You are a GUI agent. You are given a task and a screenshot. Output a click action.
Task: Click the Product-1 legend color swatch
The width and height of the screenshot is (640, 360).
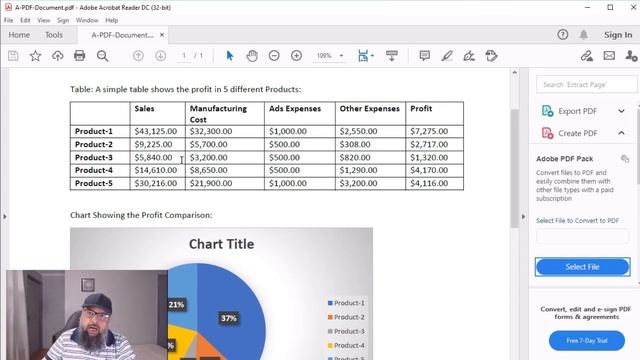click(x=330, y=303)
